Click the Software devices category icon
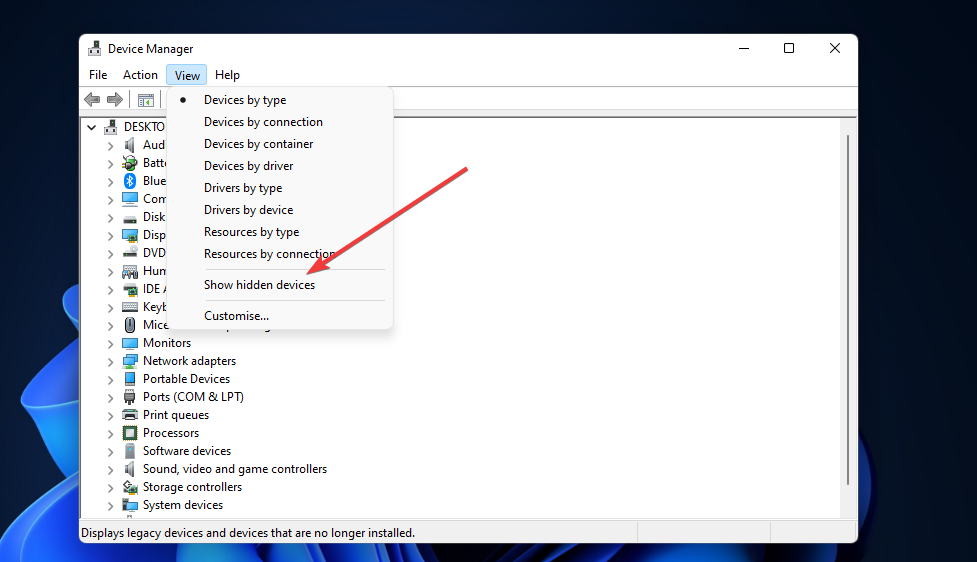977x562 pixels. pos(130,451)
